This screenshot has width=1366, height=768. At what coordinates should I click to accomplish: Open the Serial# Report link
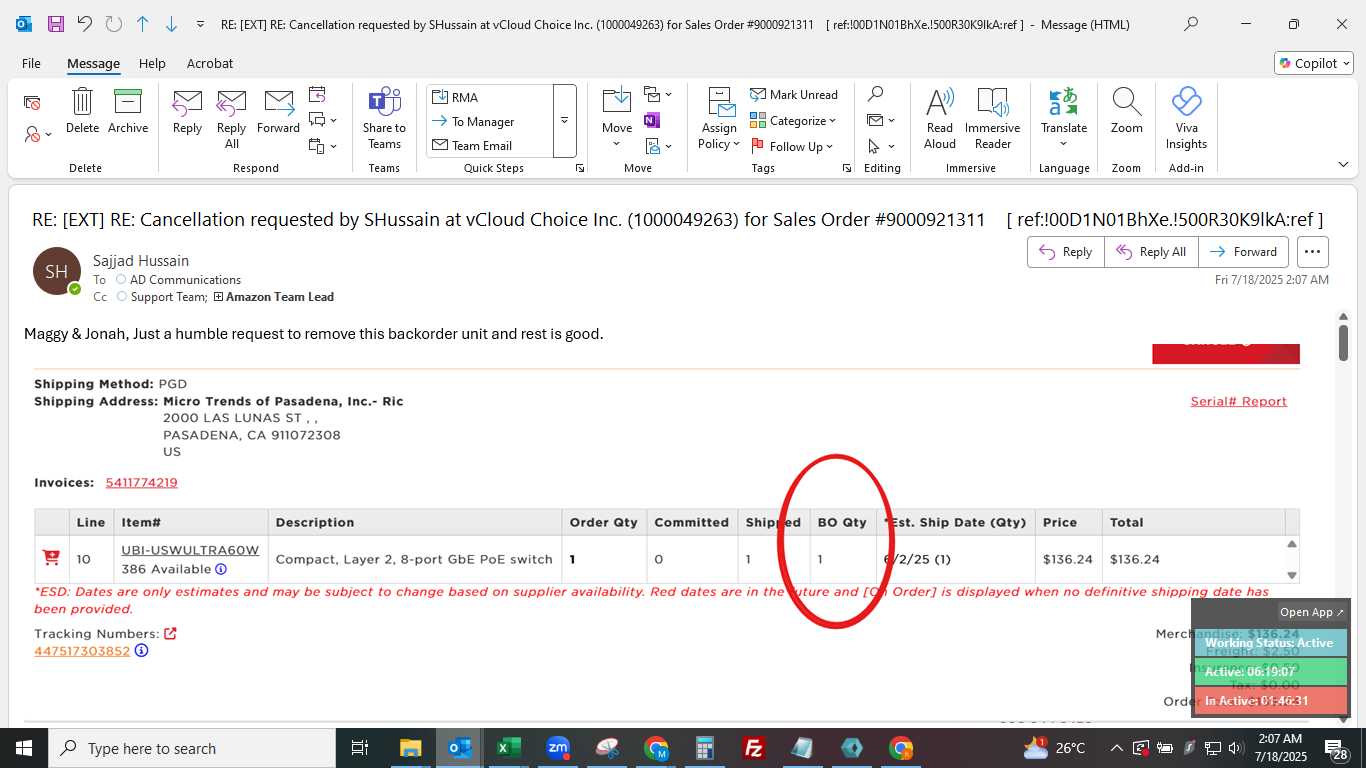pyautogui.click(x=1238, y=401)
